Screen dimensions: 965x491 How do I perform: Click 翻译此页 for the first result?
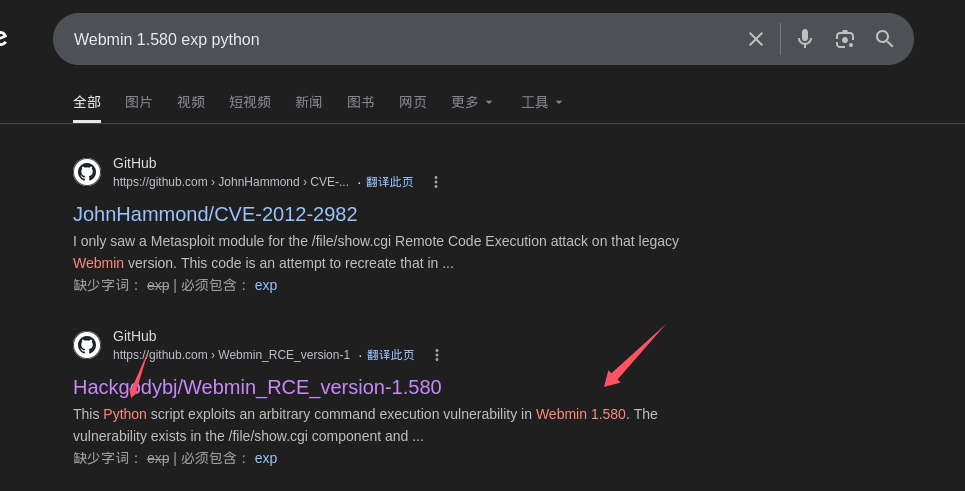pos(390,182)
